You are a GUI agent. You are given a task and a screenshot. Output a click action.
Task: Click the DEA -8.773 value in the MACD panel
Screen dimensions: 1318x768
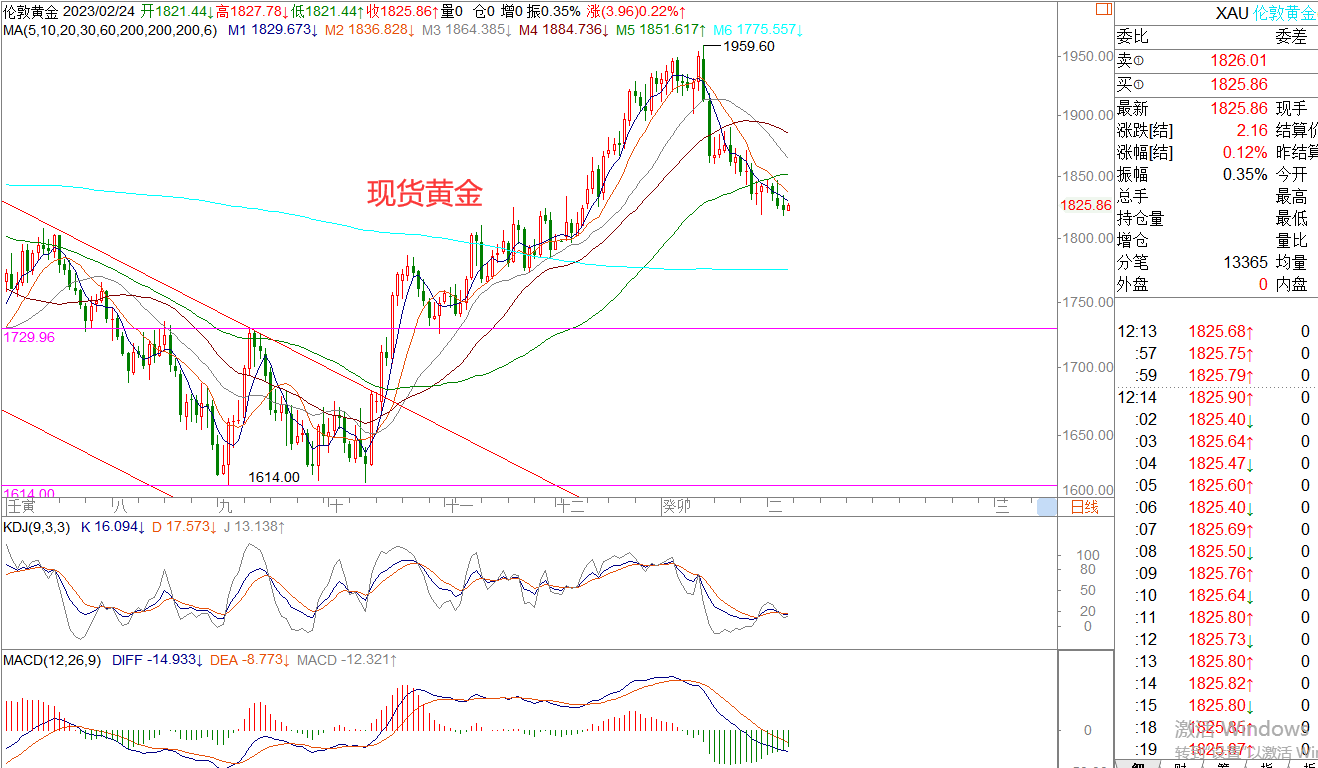pos(250,660)
